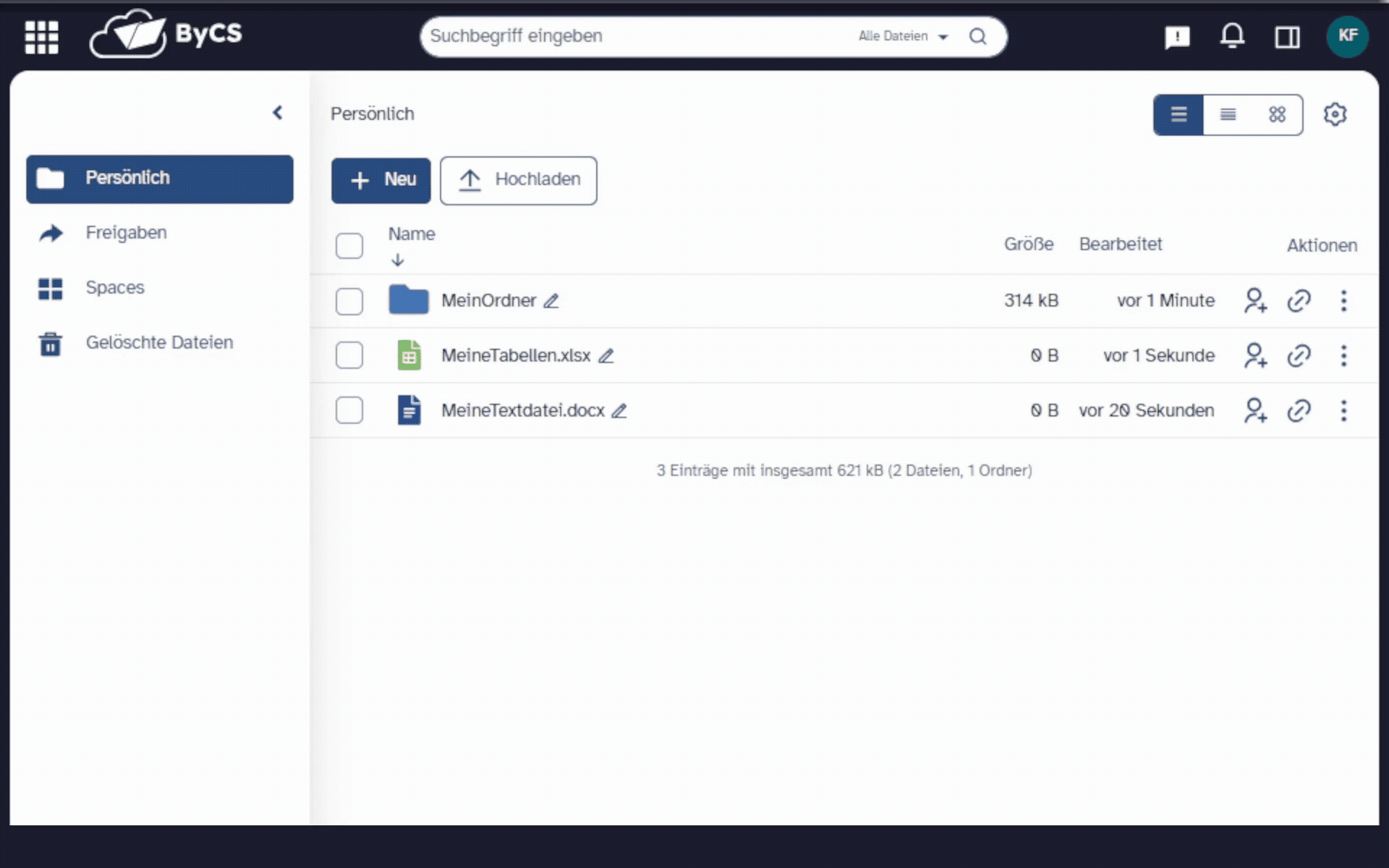The width and height of the screenshot is (1389, 868).
Task: Open Freigaben in sidebar
Action: [x=160, y=233]
